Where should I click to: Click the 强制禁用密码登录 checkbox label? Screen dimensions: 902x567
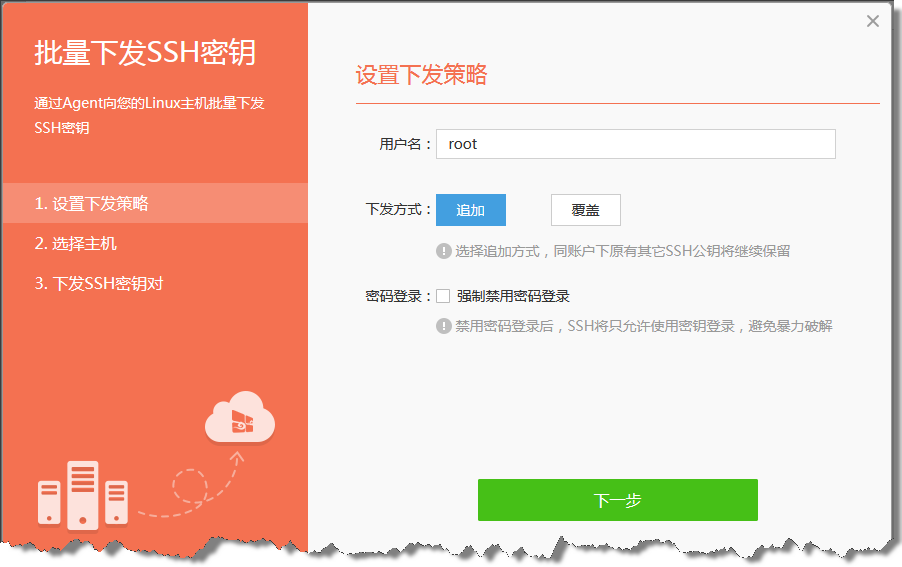point(513,296)
